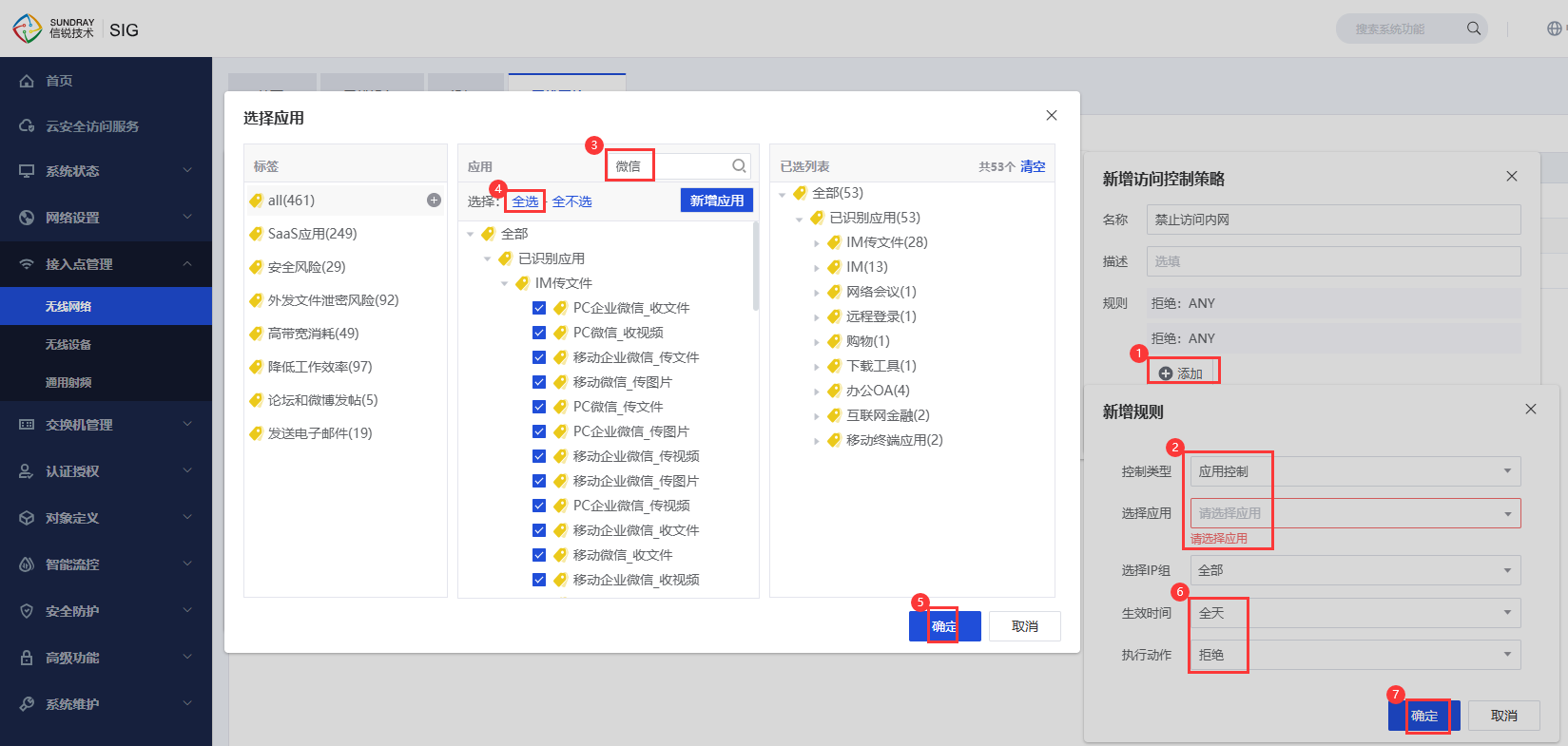Uncheck PC企业微信_收文件 checkbox
The height and width of the screenshot is (746, 1568).
tap(539, 308)
